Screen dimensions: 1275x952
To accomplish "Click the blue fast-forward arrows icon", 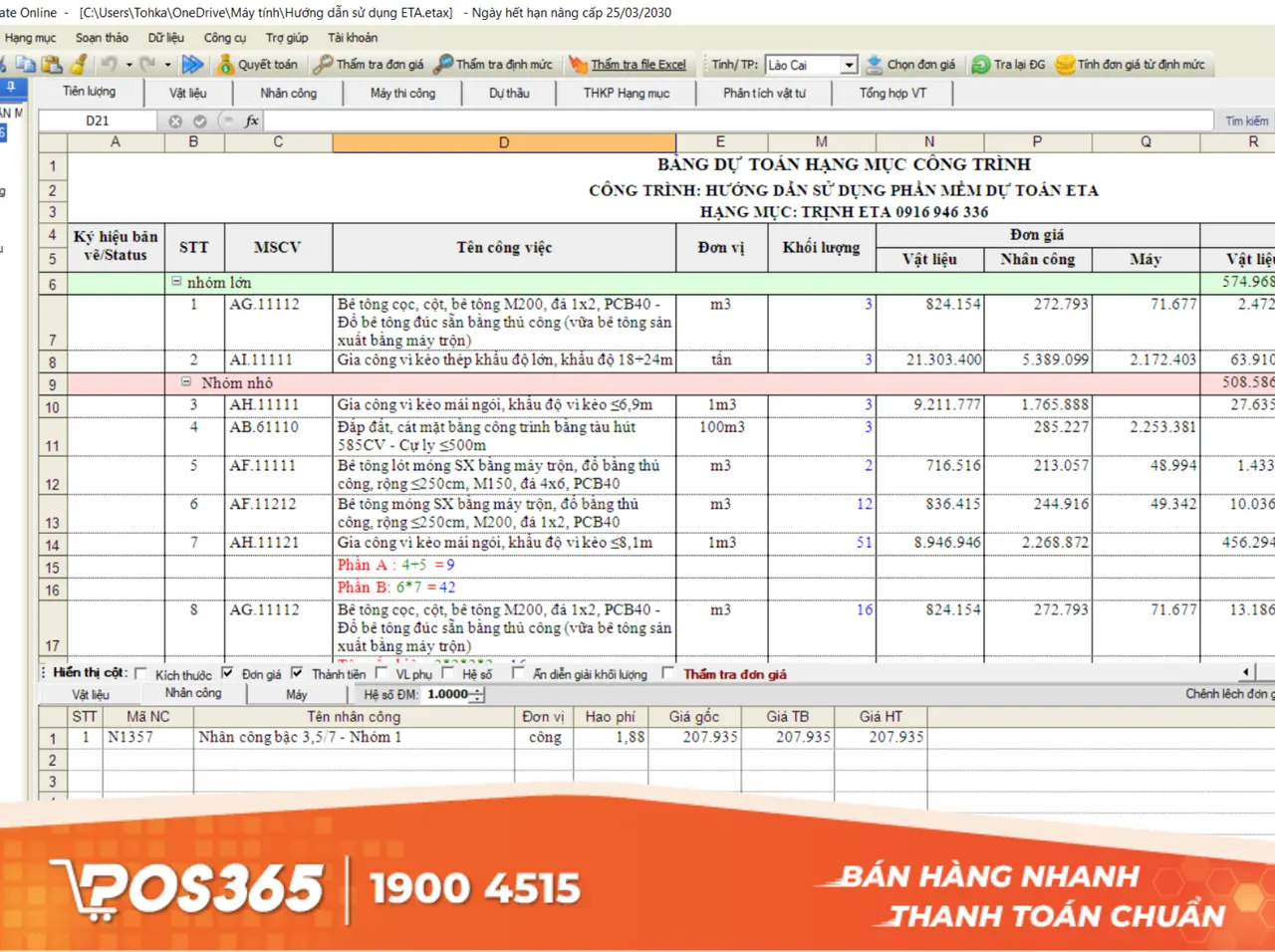I will [192, 65].
